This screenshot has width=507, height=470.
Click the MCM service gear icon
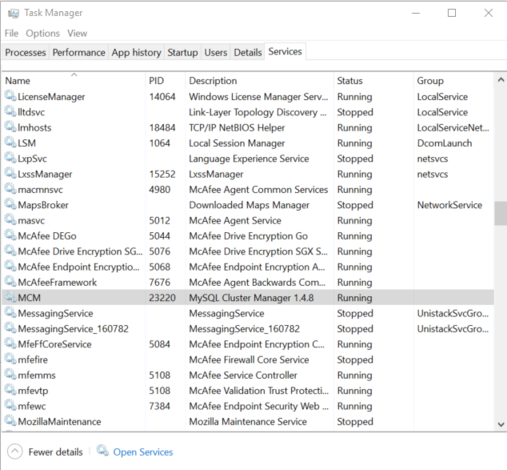coord(10,297)
